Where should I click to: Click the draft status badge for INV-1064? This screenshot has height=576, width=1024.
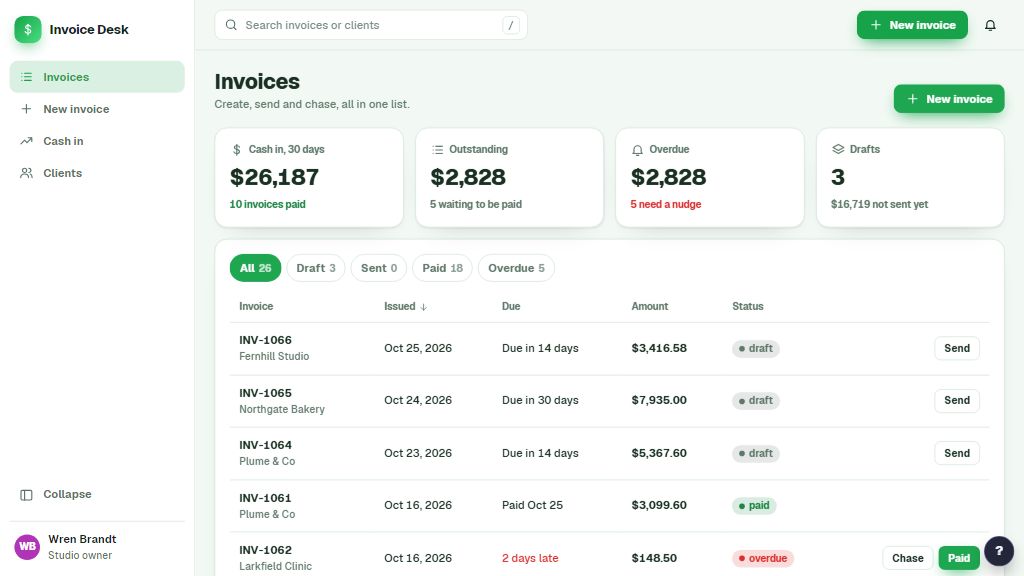point(756,453)
